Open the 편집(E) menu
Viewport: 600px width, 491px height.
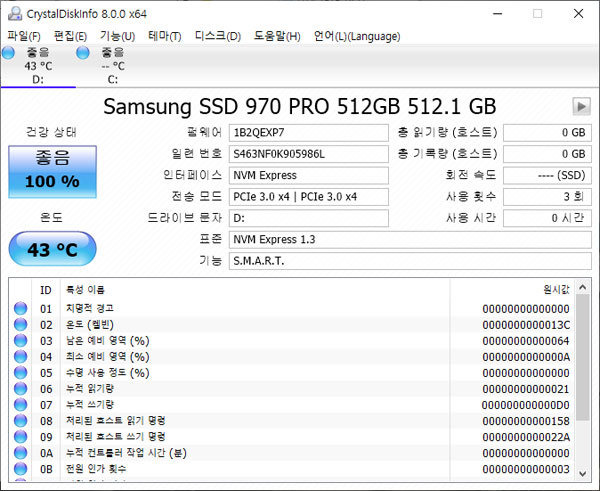point(70,36)
